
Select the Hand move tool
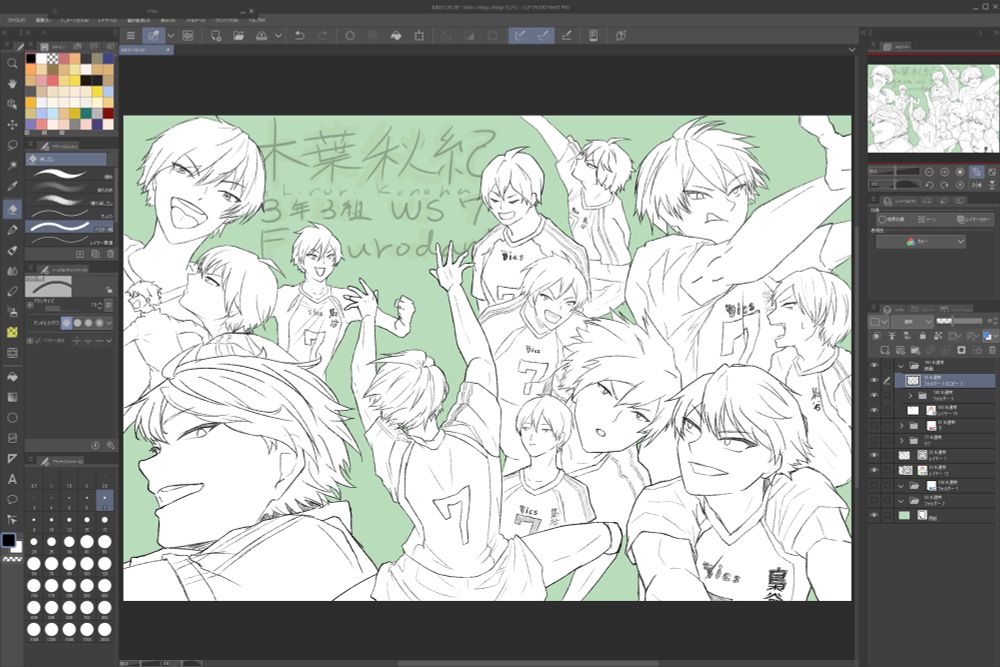click(x=12, y=84)
